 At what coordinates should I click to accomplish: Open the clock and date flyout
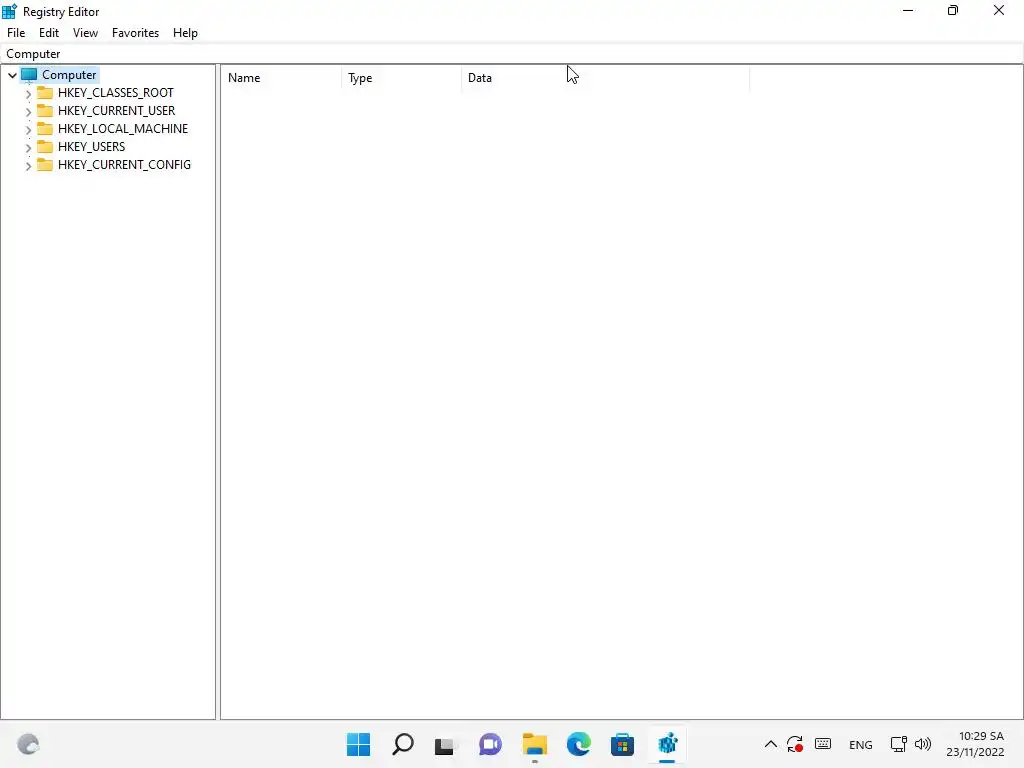pyautogui.click(x=976, y=744)
